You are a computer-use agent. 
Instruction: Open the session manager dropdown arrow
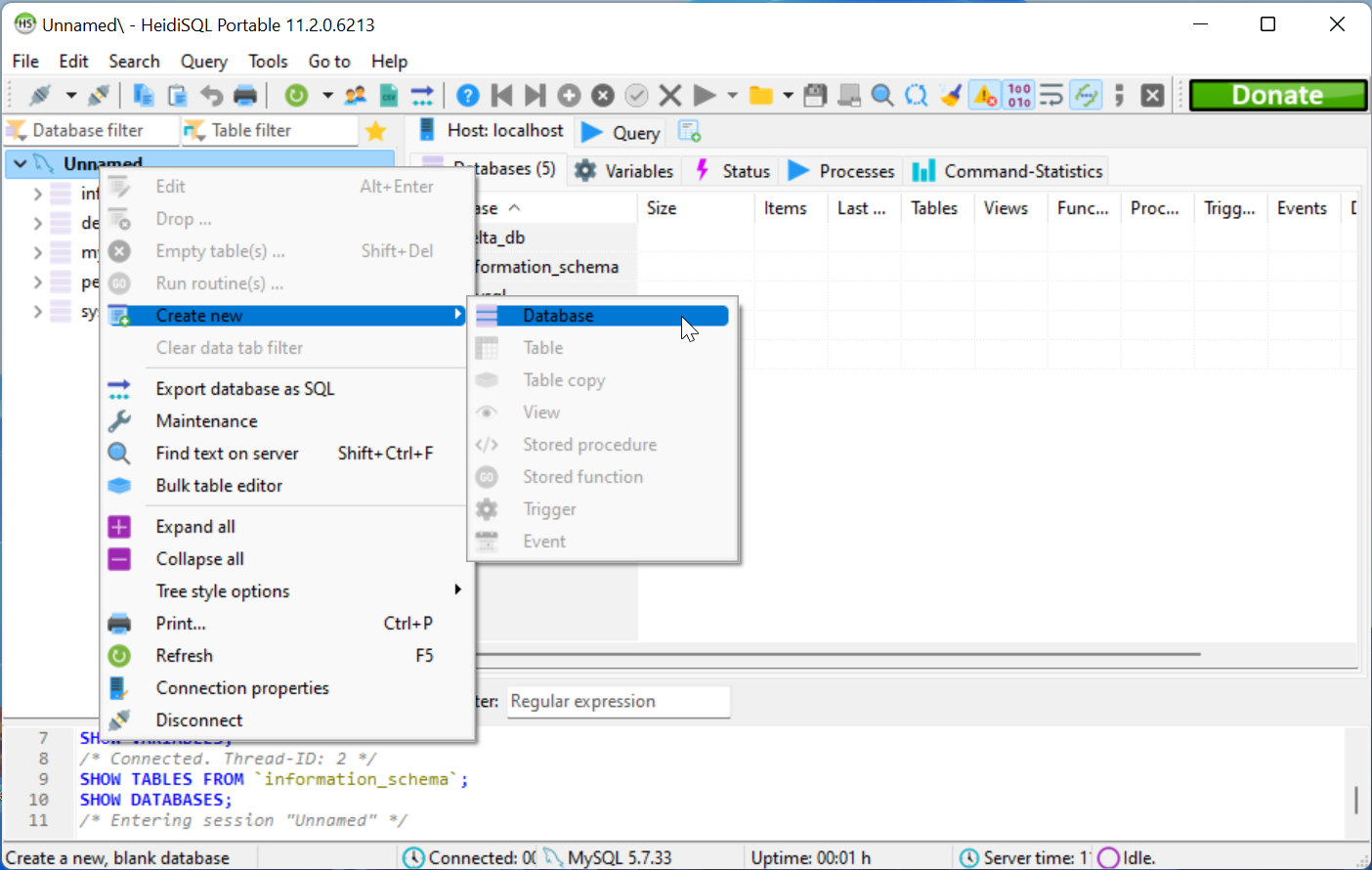[x=71, y=95]
